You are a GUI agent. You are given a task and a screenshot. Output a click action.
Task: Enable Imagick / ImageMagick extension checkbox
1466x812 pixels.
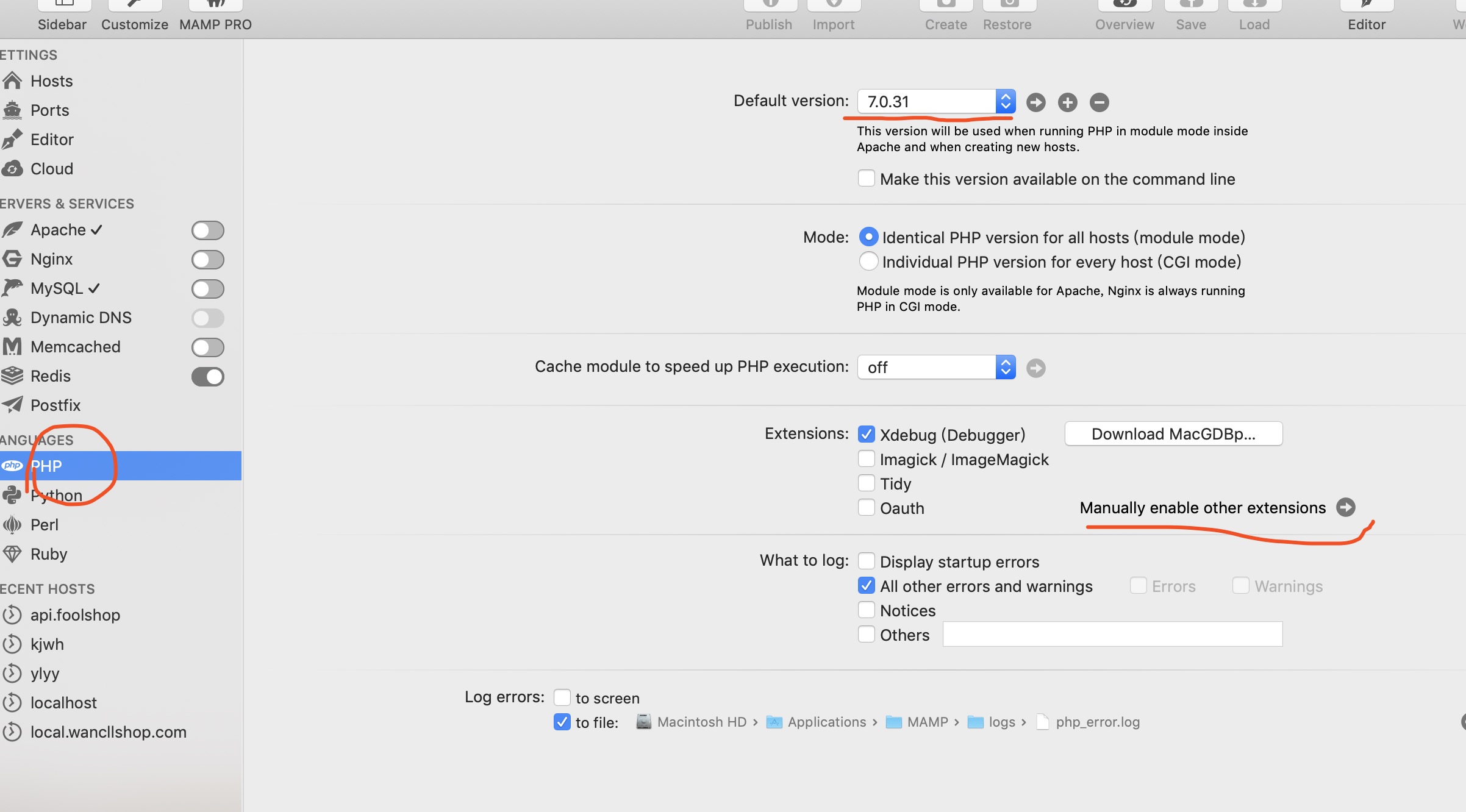click(x=866, y=459)
